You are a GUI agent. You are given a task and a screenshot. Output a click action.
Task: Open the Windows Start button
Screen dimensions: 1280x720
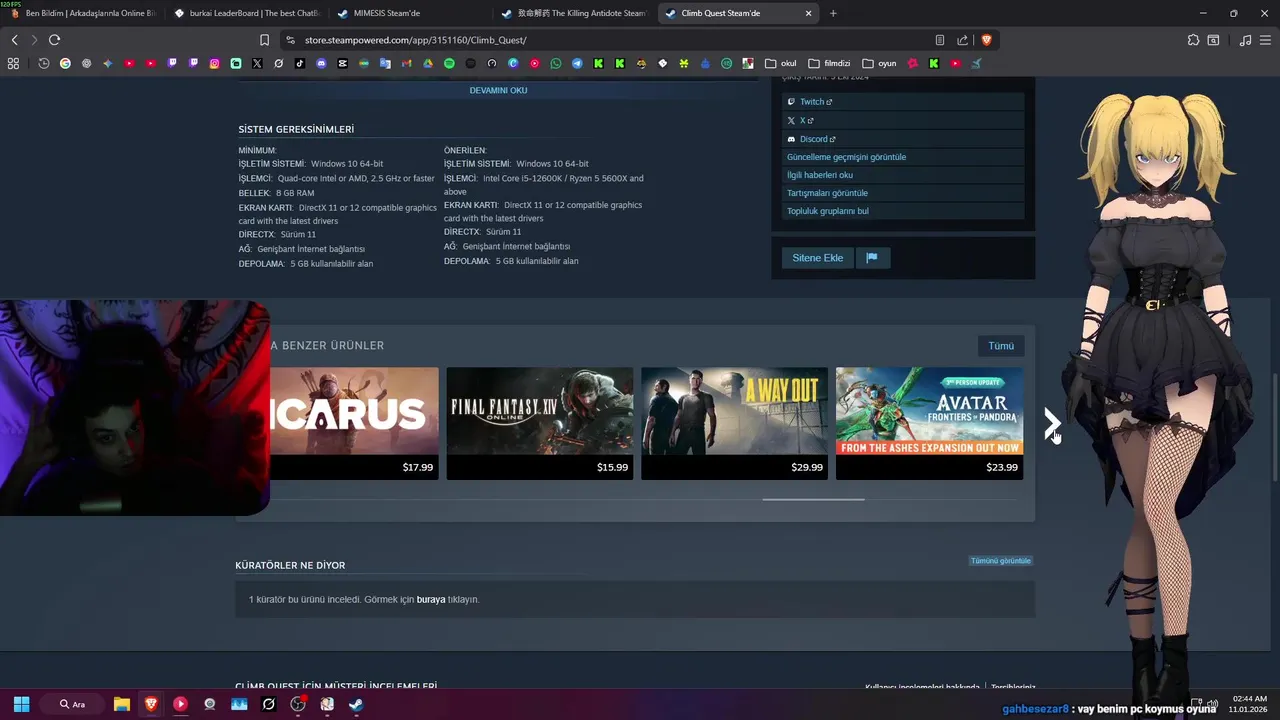(x=21, y=704)
